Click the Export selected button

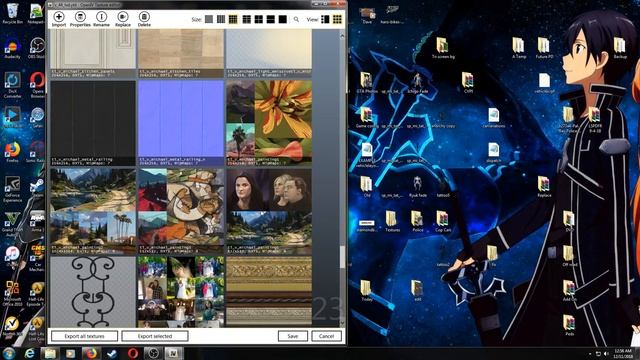155,336
